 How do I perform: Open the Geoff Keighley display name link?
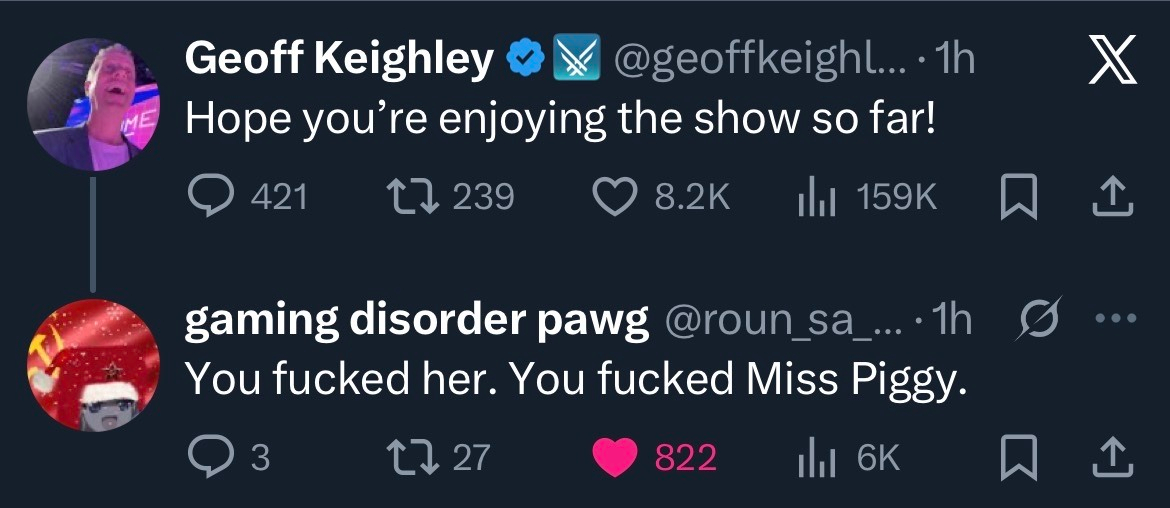[x=339, y=62]
